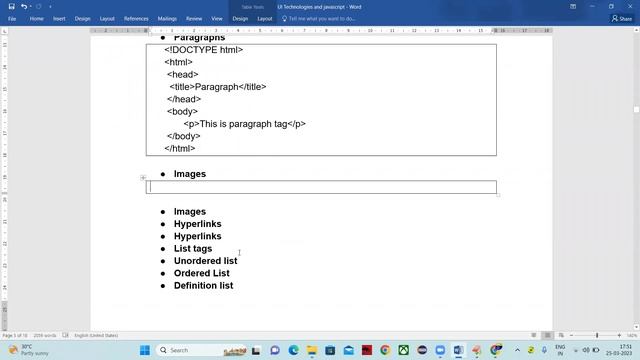Open Xbox app on taskbar

pyautogui.click(x=404, y=350)
